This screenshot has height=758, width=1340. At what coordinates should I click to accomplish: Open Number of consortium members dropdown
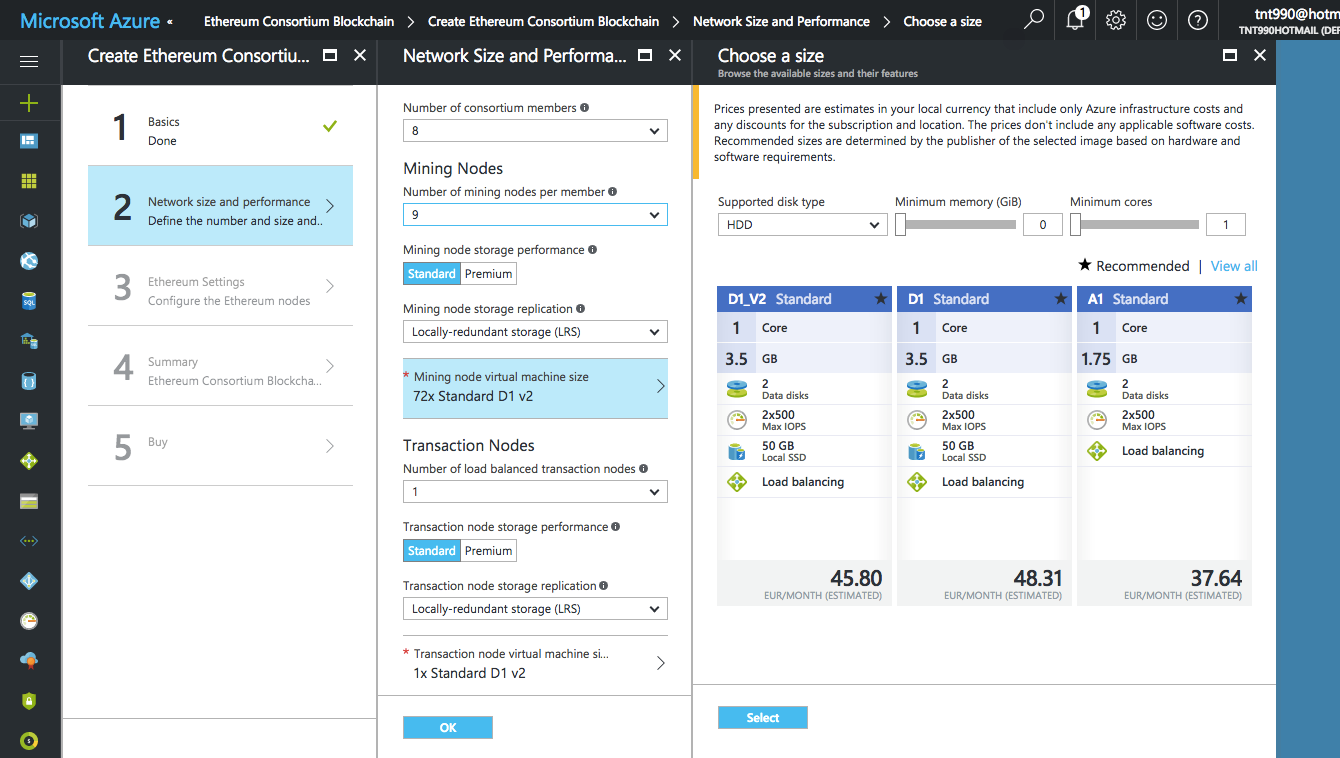point(535,131)
